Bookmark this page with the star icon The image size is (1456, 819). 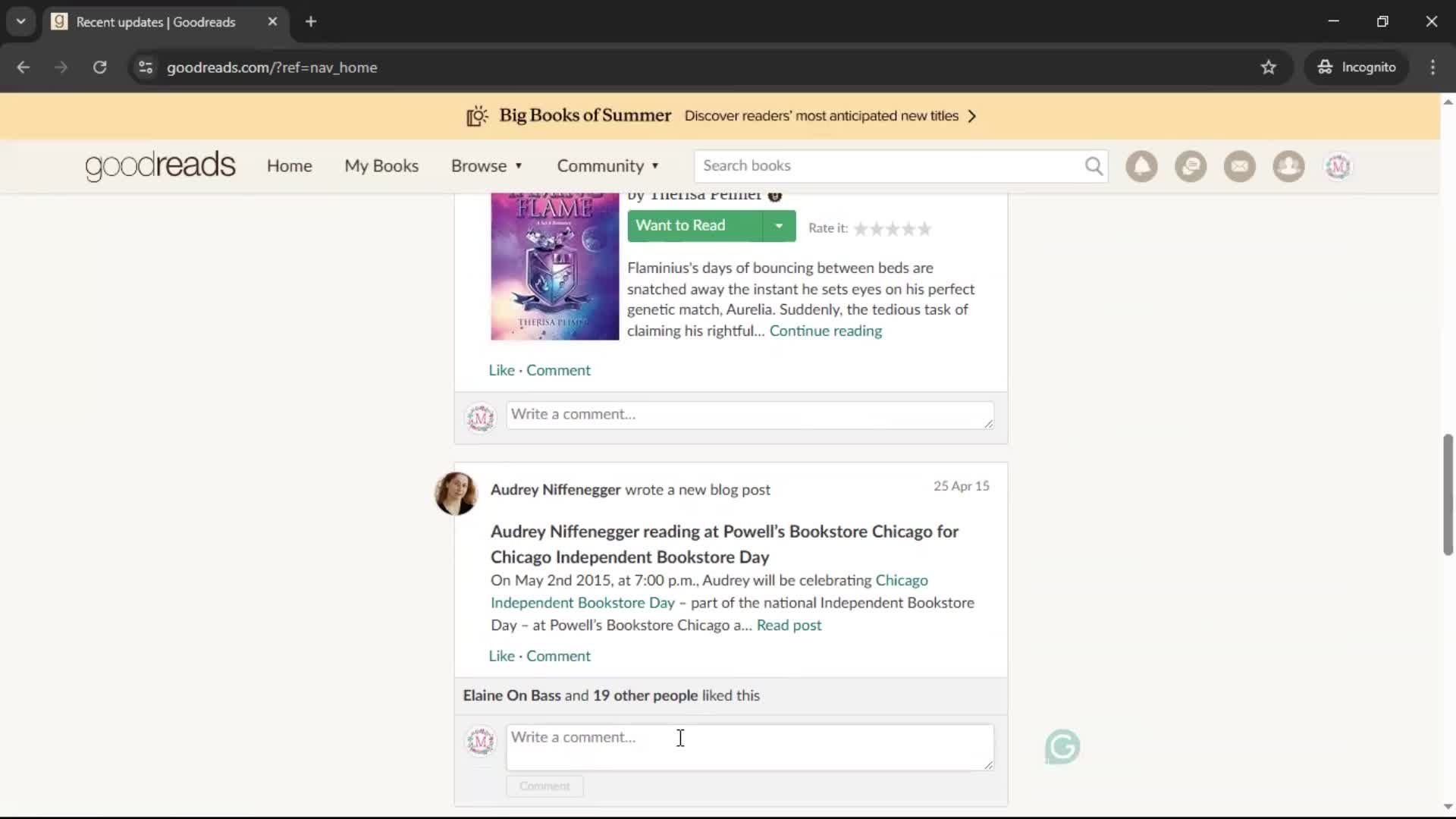tap(1269, 67)
